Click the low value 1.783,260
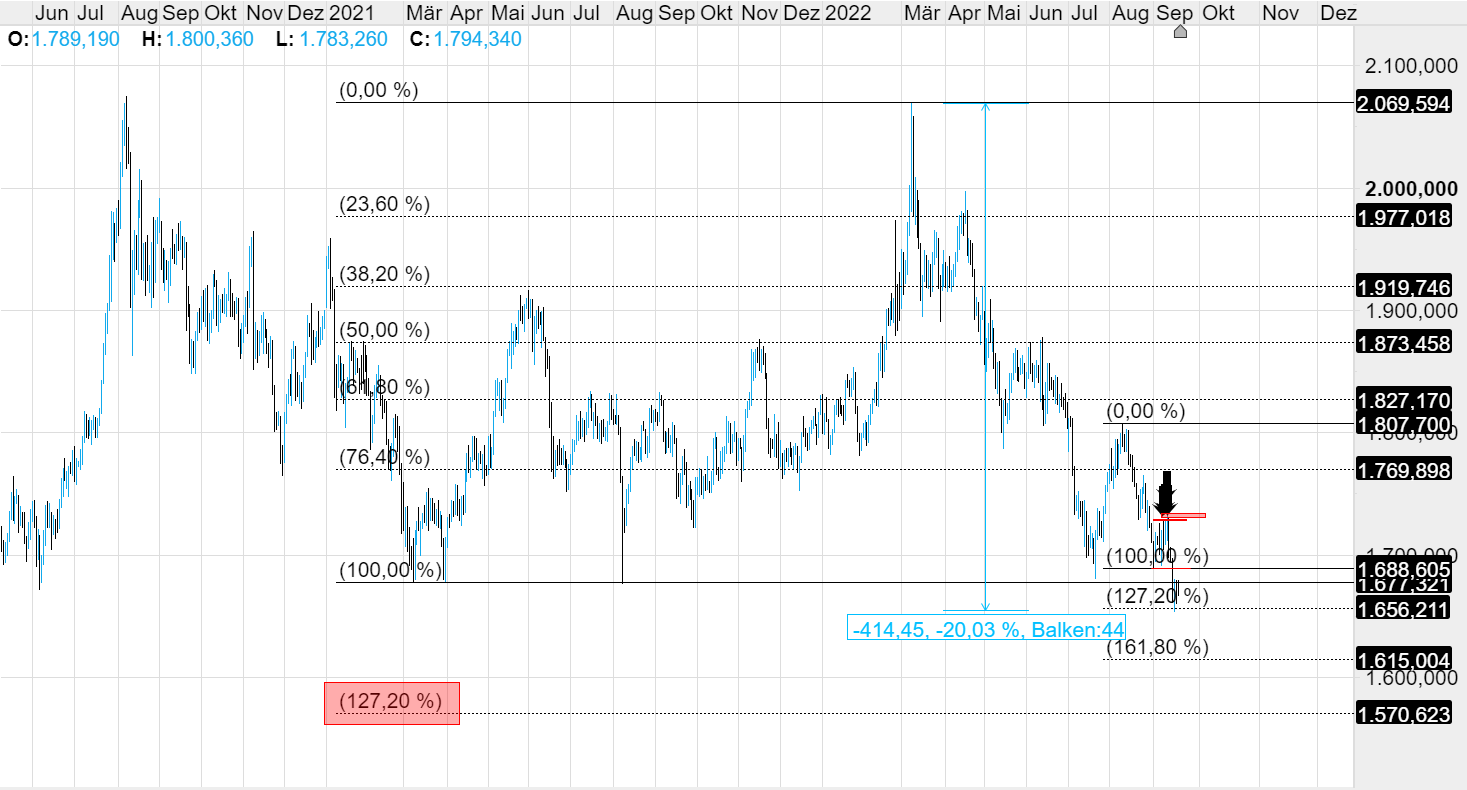Viewport: 1467px width, 790px height. pos(343,40)
